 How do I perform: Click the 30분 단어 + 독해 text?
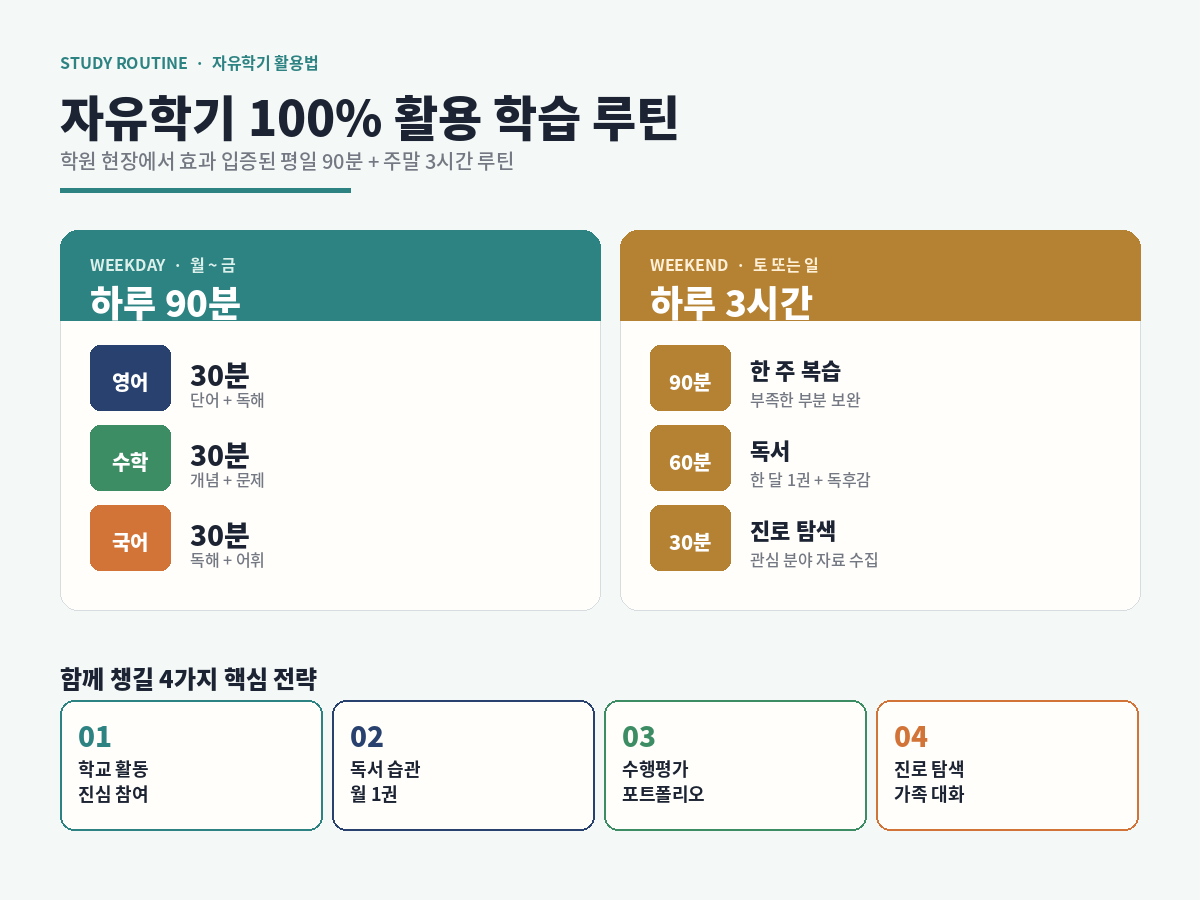click(227, 385)
